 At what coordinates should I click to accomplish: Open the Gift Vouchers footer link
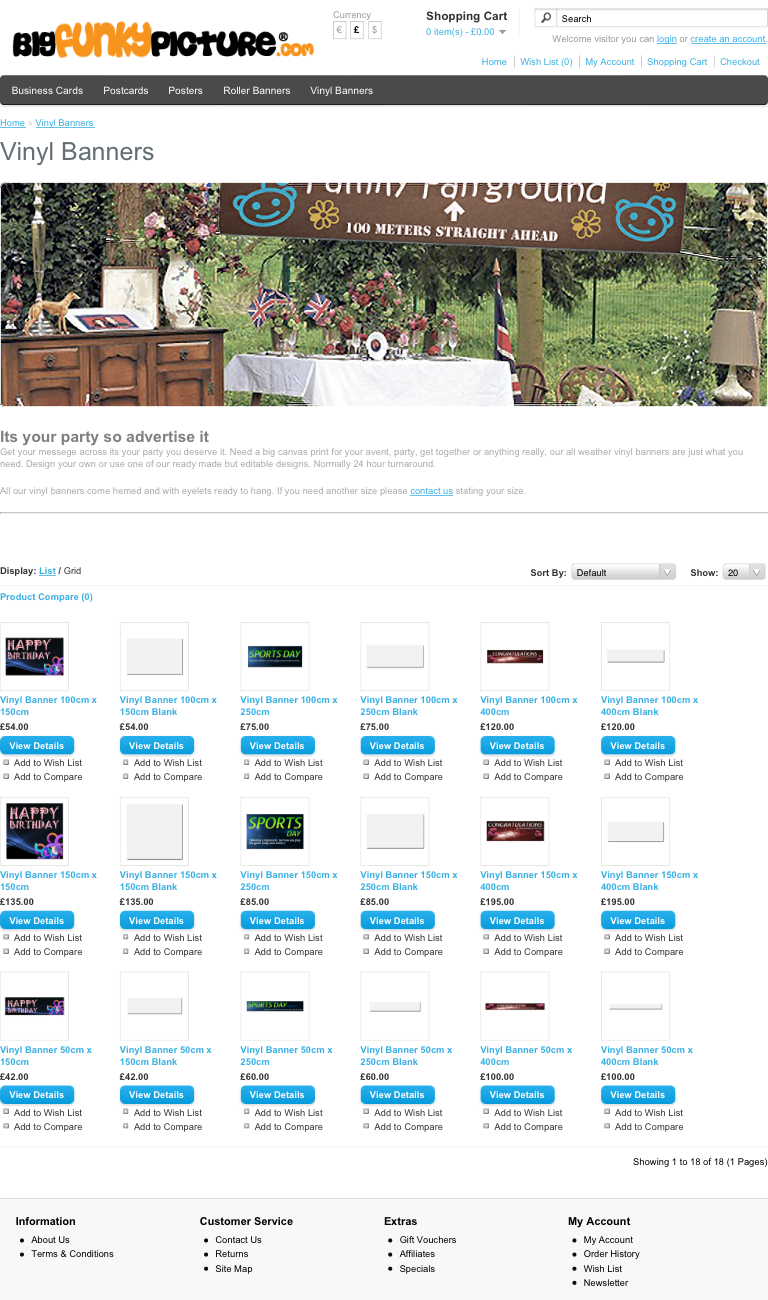coord(428,1240)
